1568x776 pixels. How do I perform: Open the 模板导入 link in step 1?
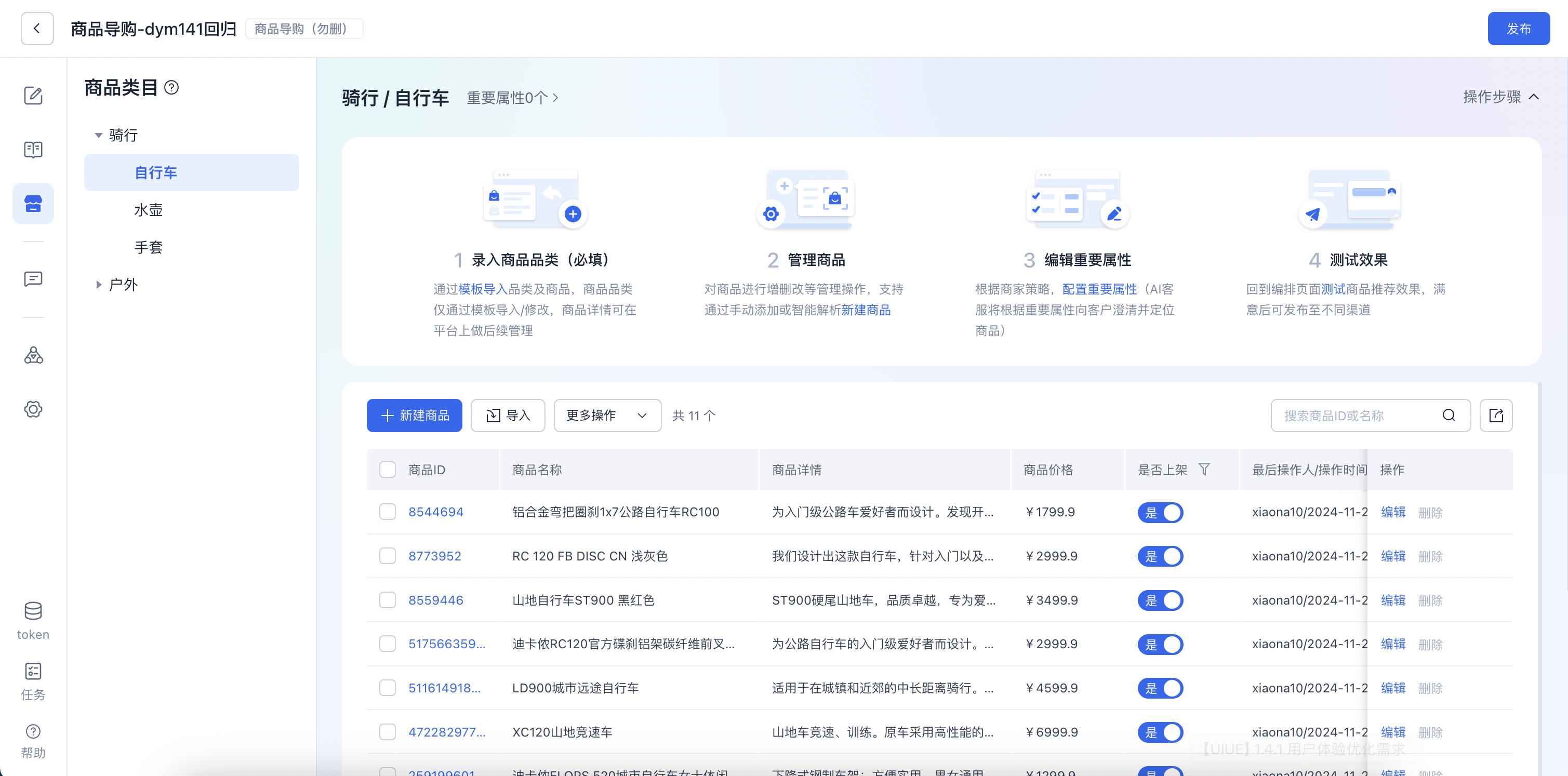pos(483,289)
